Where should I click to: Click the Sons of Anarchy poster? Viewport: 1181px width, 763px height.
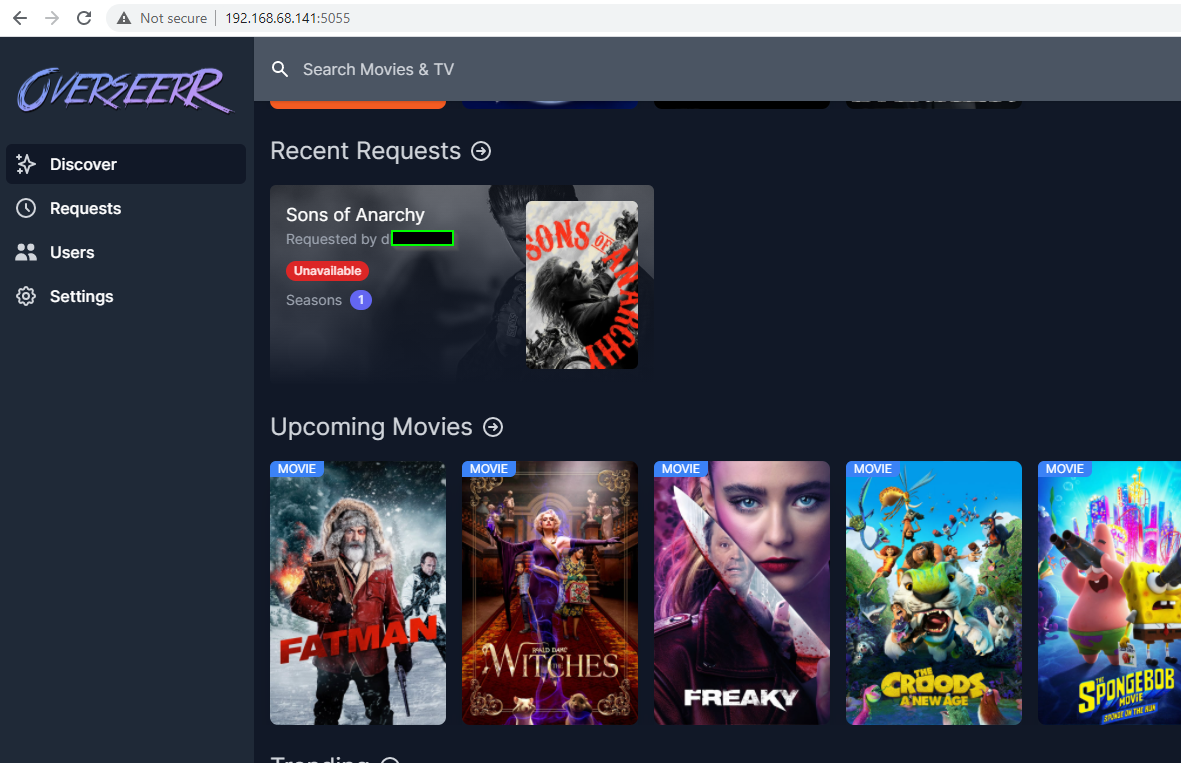pos(581,285)
